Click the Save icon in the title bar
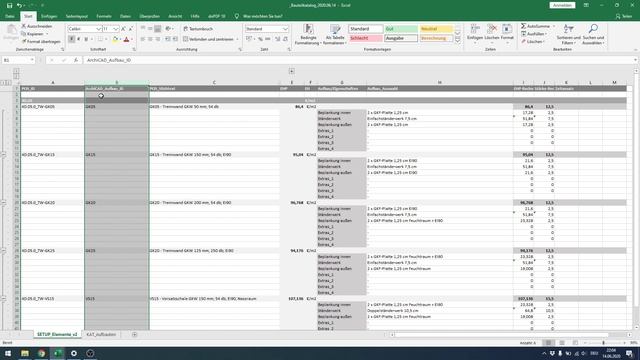The width and height of the screenshot is (640, 360). click(9, 5)
